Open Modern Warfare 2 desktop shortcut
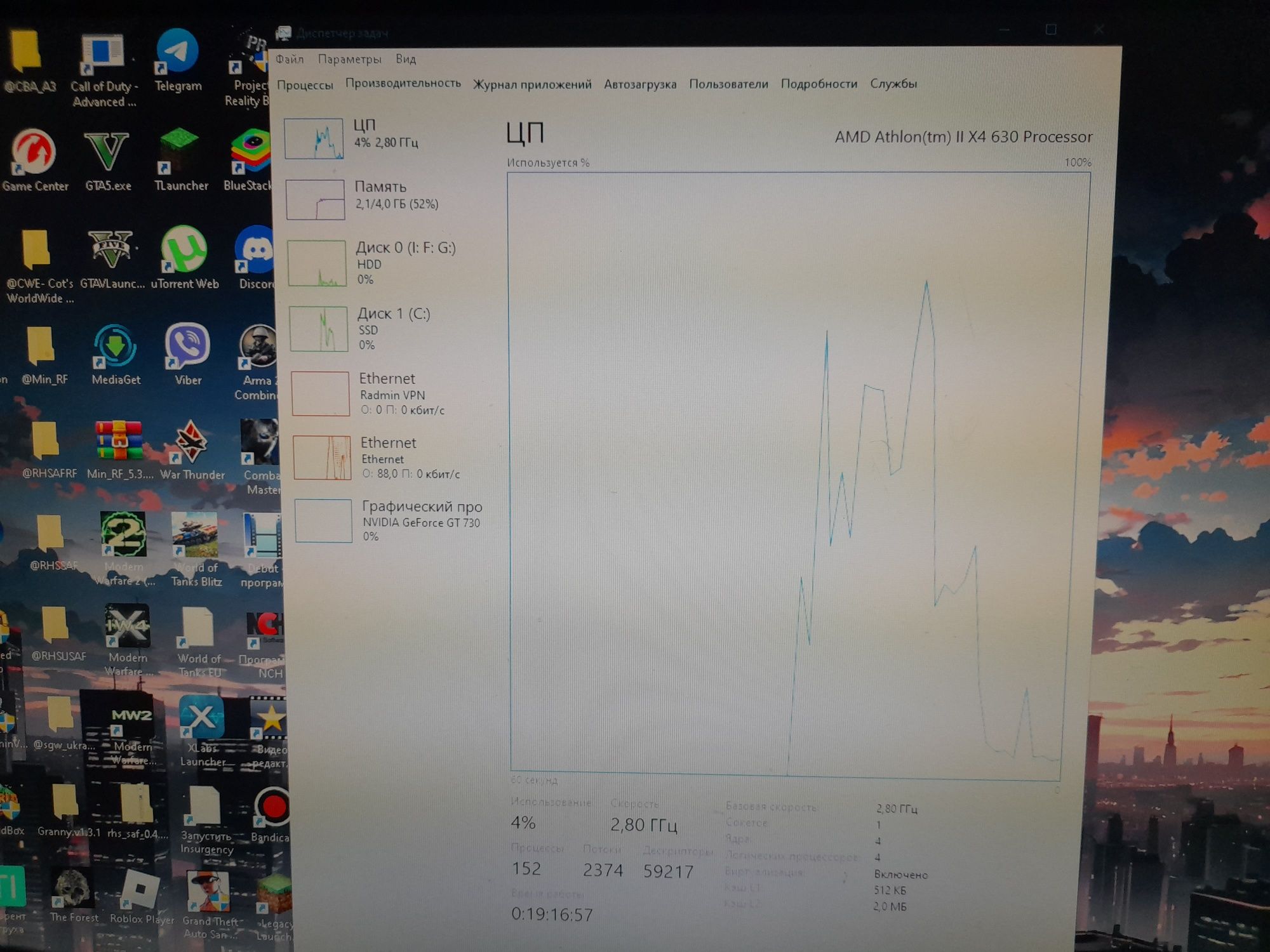Image resolution: width=1270 pixels, height=952 pixels. click(125, 549)
